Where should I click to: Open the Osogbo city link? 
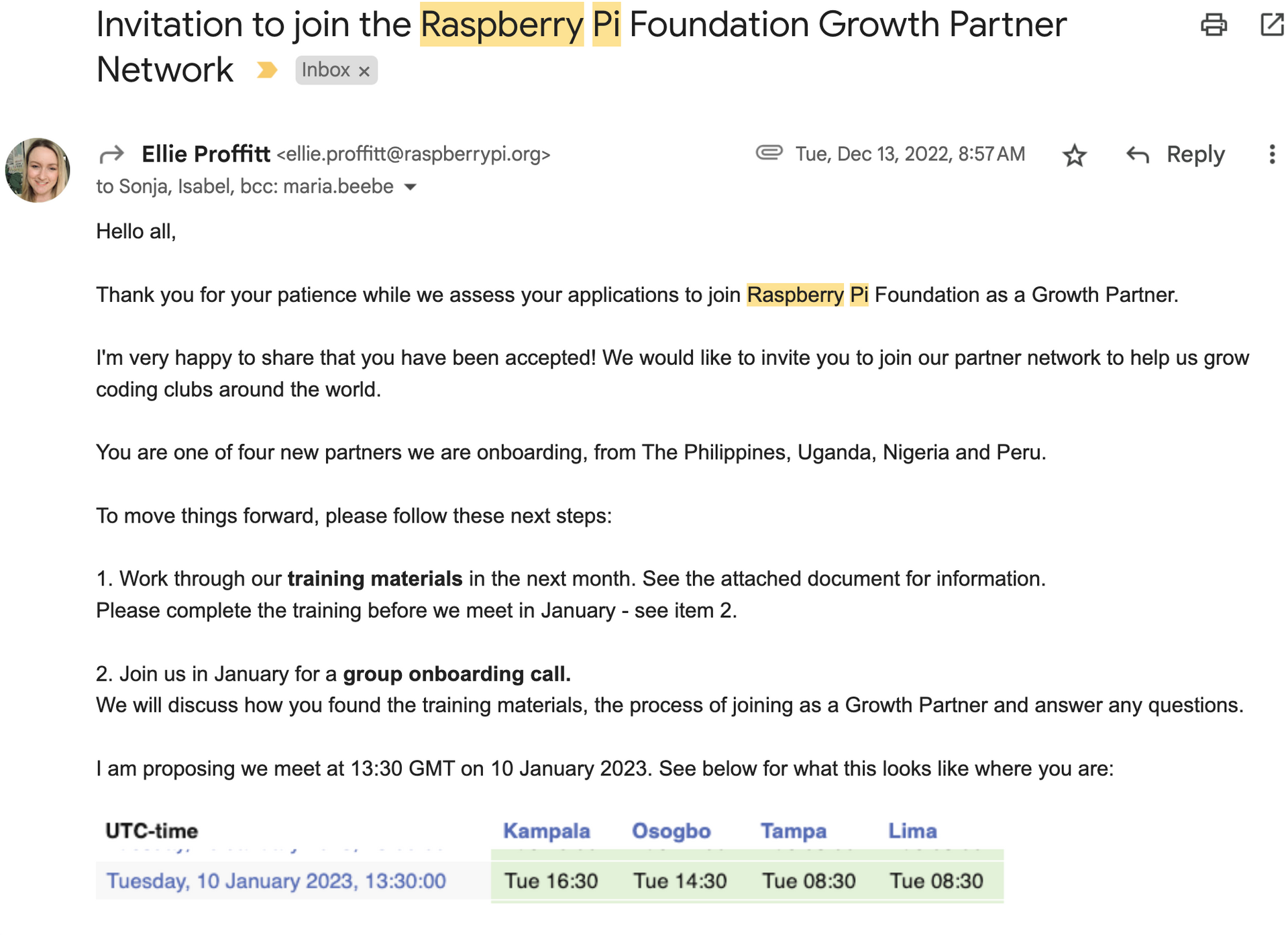671,831
